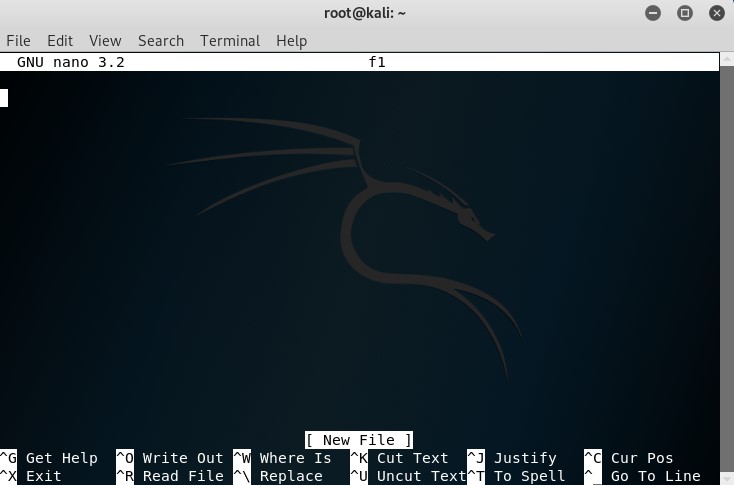Open the Help menu
This screenshot has height=485, width=734.
click(292, 41)
